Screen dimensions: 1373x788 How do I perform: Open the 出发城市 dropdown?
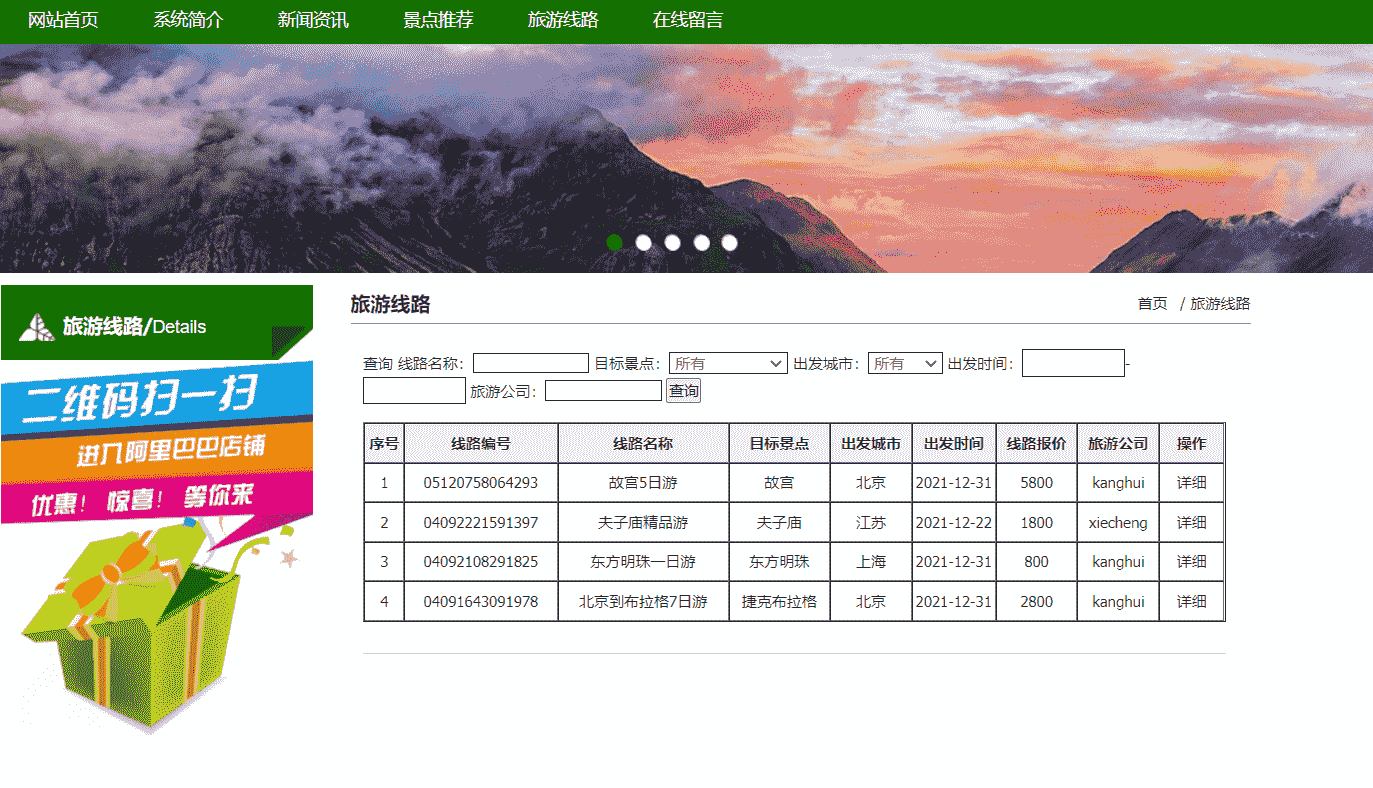coord(905,363)
